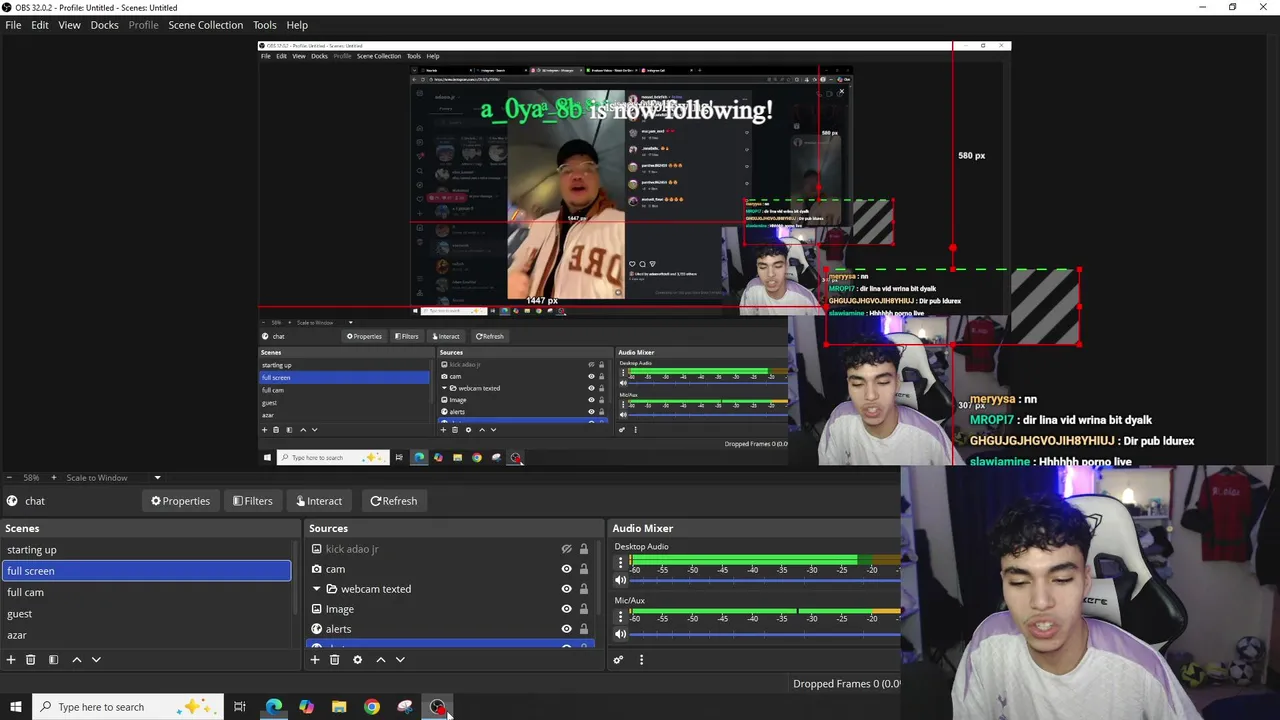
Task: Select the guest scene
Action: pos(147,614)
